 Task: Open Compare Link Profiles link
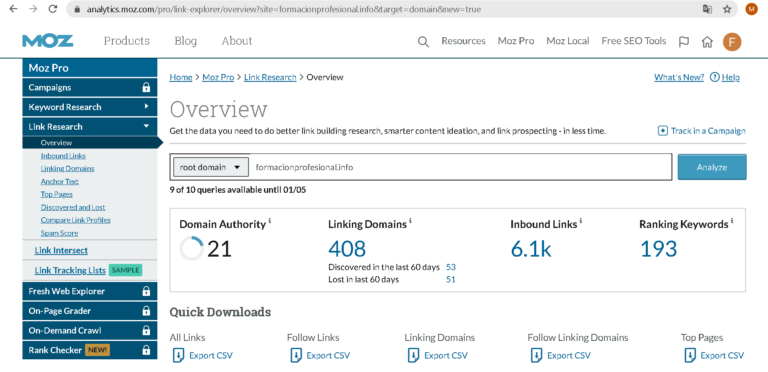75,220
